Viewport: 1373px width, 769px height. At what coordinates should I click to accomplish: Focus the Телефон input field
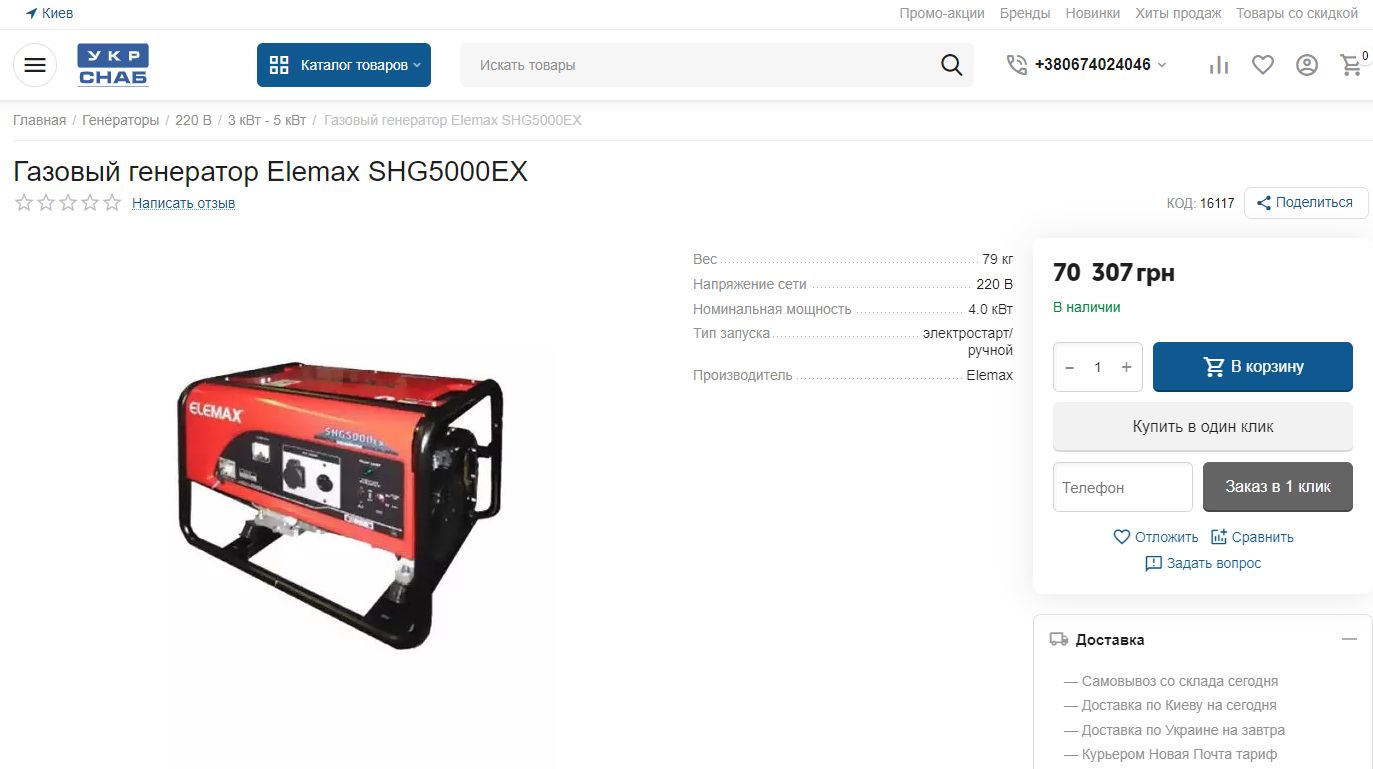coord(1123,487)
